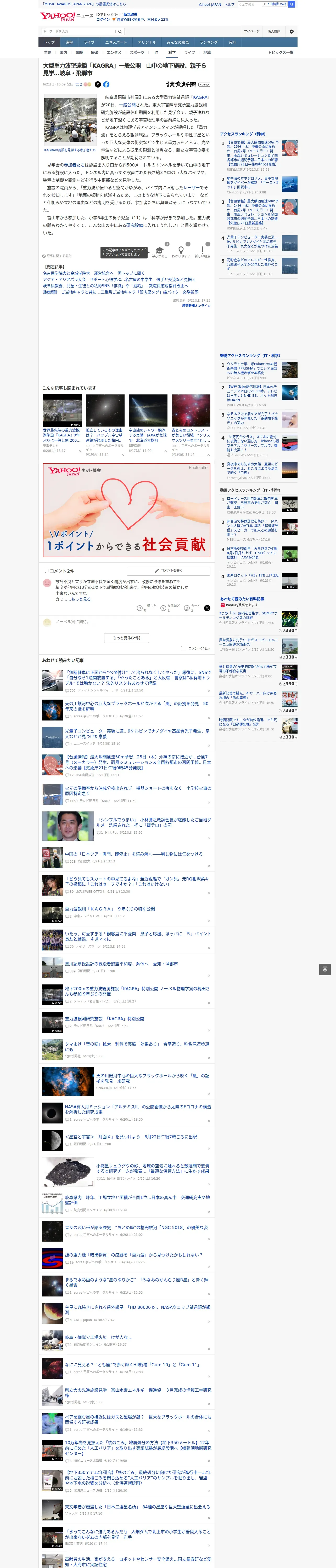Click the keyword search magnifier icon

120,32
